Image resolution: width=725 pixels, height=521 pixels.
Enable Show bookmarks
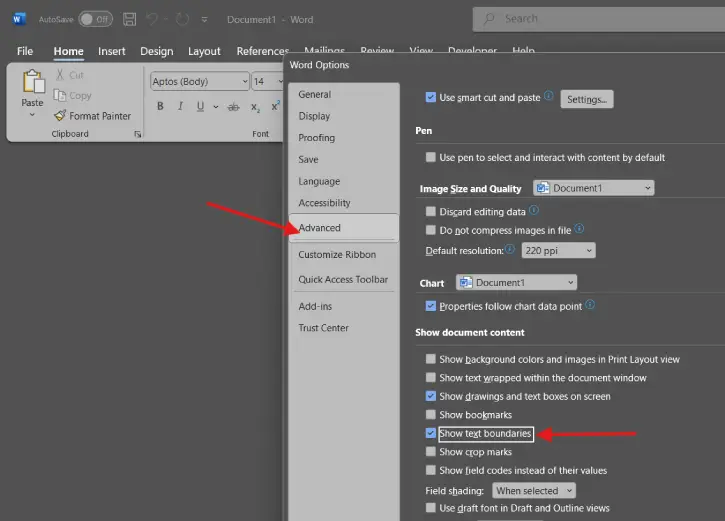(430, 415)
